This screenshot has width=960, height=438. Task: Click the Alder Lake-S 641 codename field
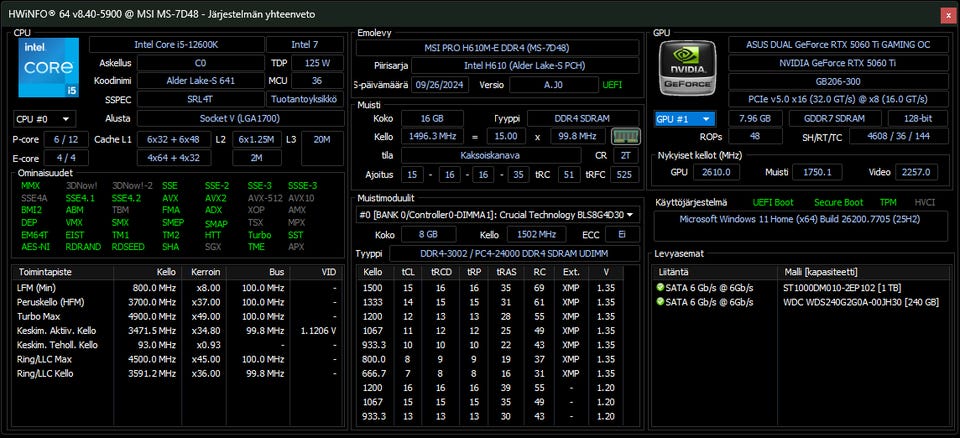coord(200,81)
